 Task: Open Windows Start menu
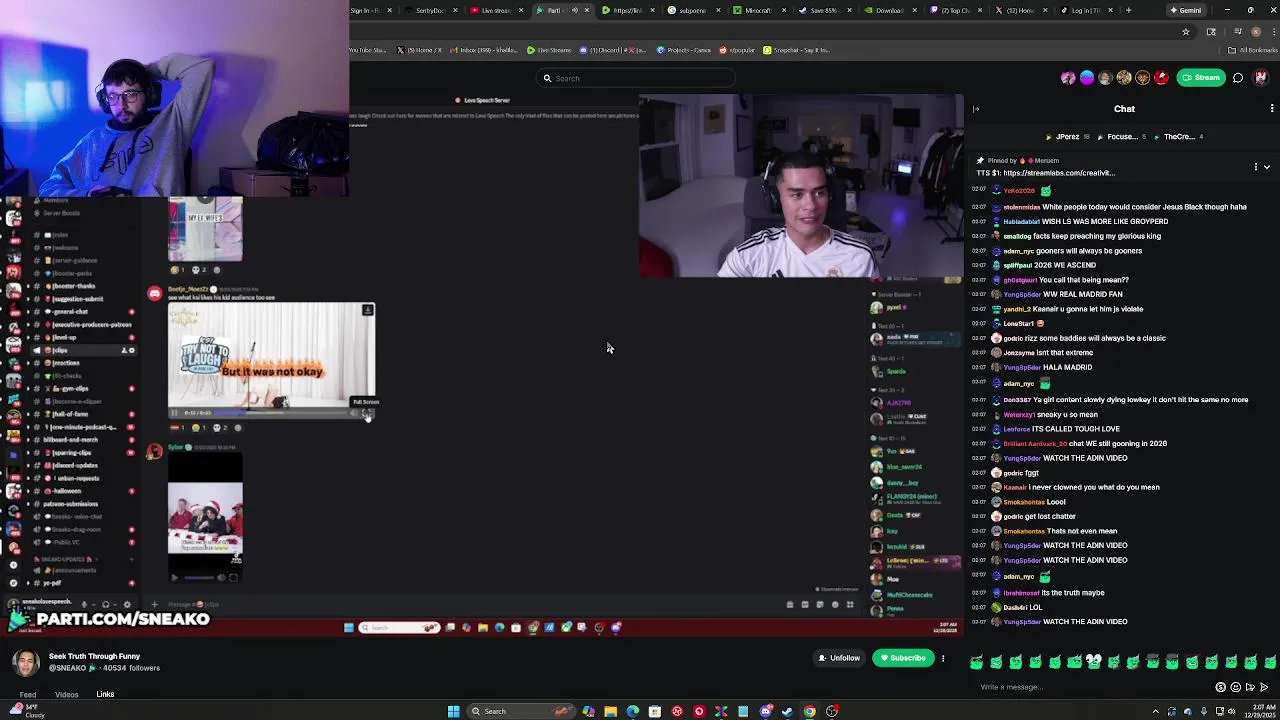[453, 711]
